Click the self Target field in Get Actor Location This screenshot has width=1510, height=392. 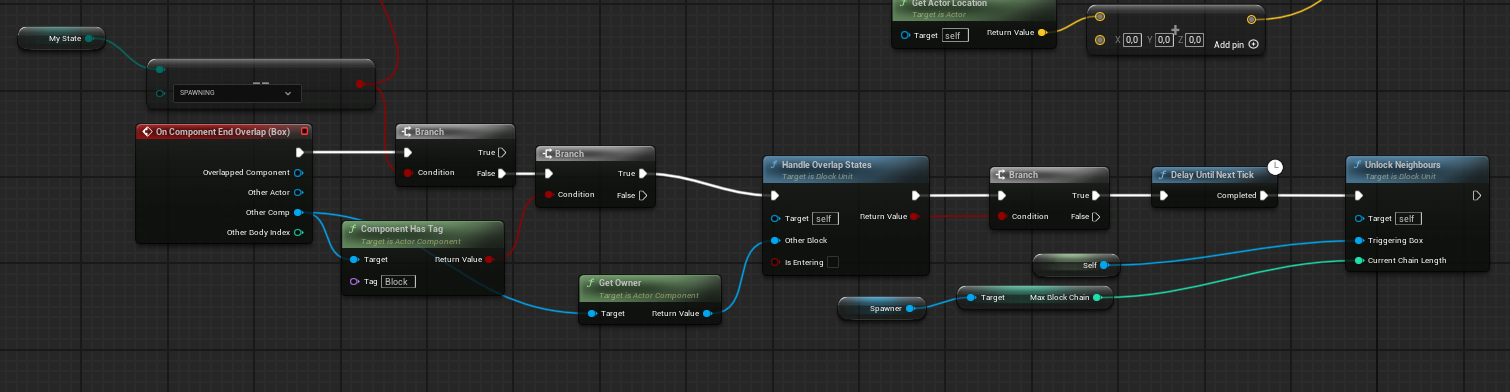(955, 35)
